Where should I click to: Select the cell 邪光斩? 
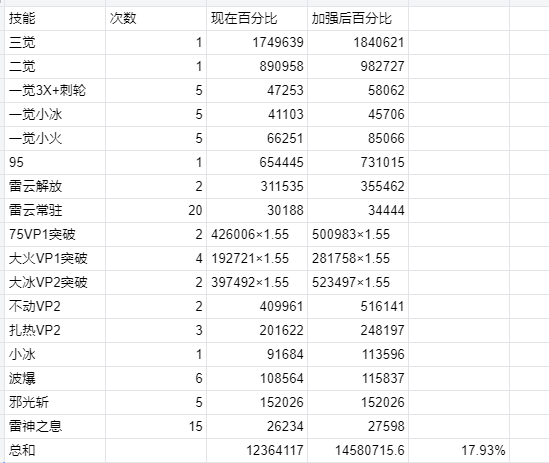point(55,402)
